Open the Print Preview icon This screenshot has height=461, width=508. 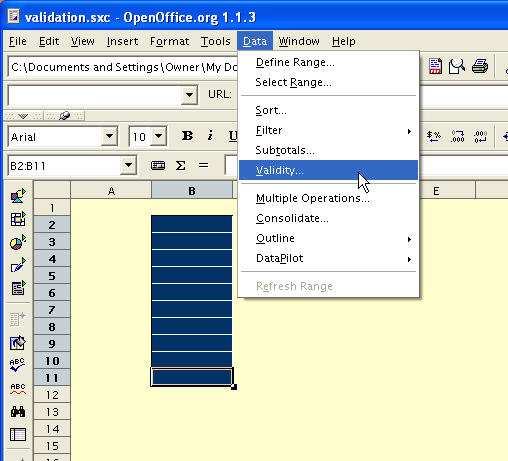[x=457, y=66]
